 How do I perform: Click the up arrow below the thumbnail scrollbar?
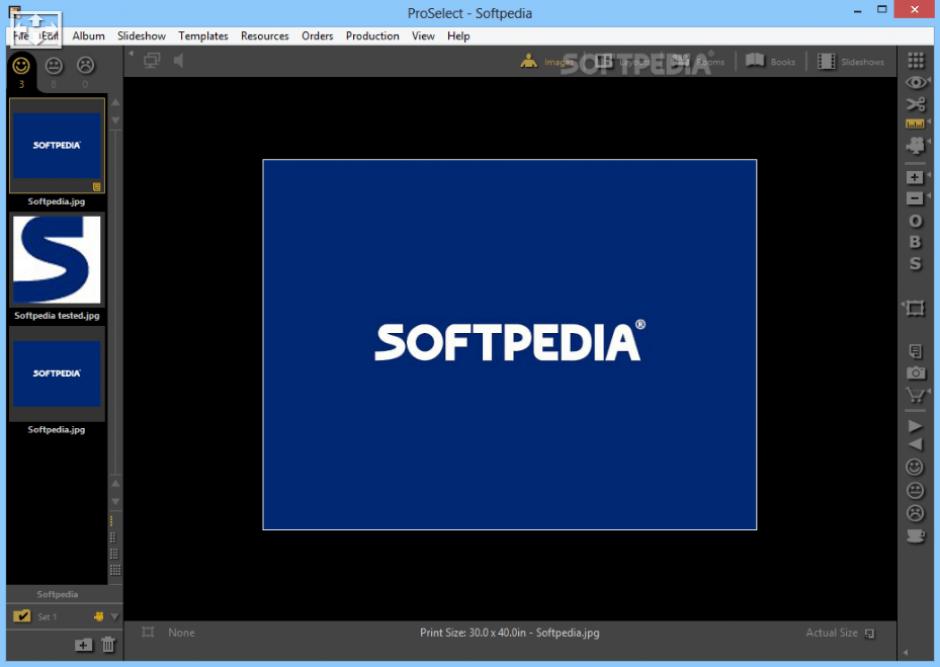pyautogui.click(x=116, y=483)
